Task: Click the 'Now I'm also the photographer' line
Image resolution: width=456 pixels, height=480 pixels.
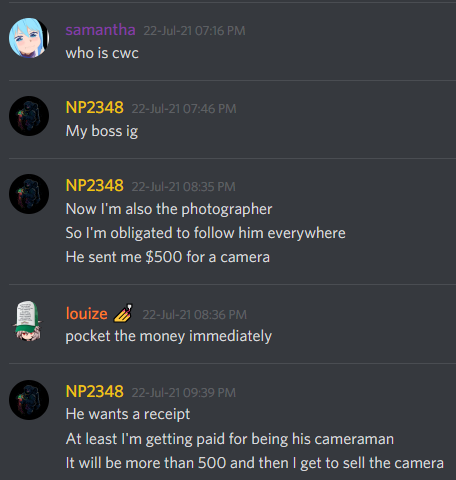Action: (169, 210)
